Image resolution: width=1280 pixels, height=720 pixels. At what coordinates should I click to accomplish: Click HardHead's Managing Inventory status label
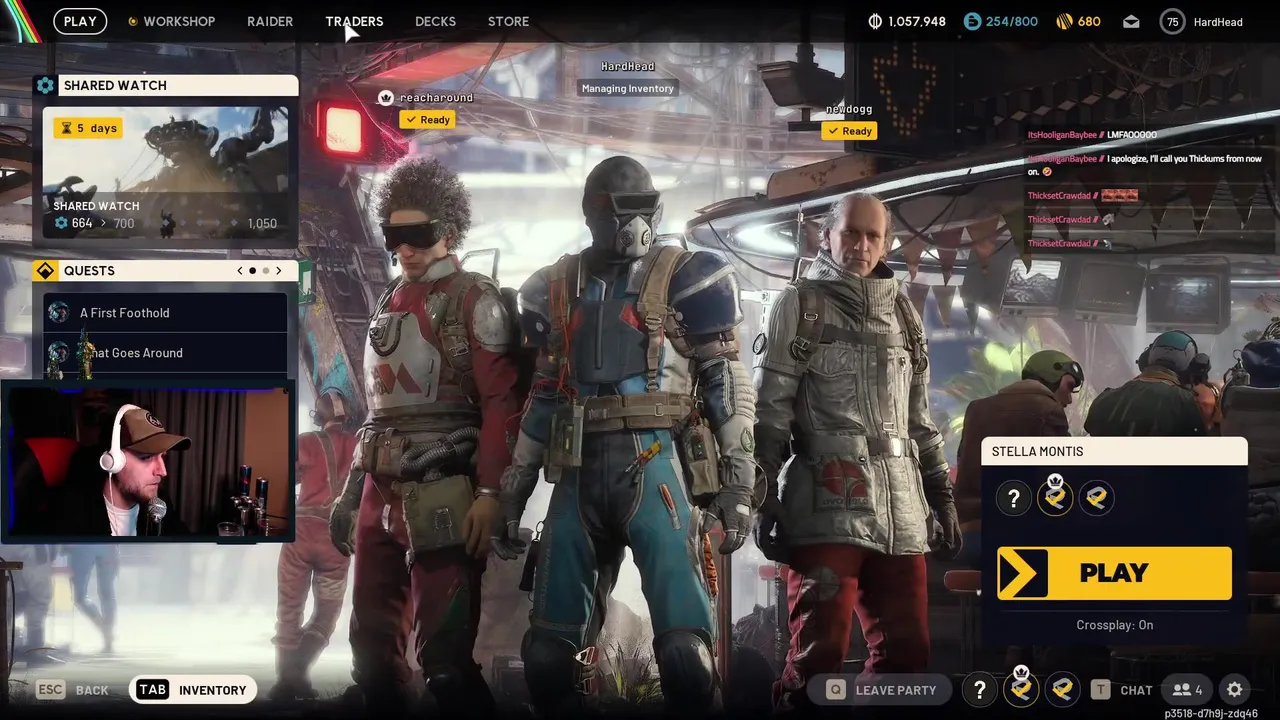point(628,88)
